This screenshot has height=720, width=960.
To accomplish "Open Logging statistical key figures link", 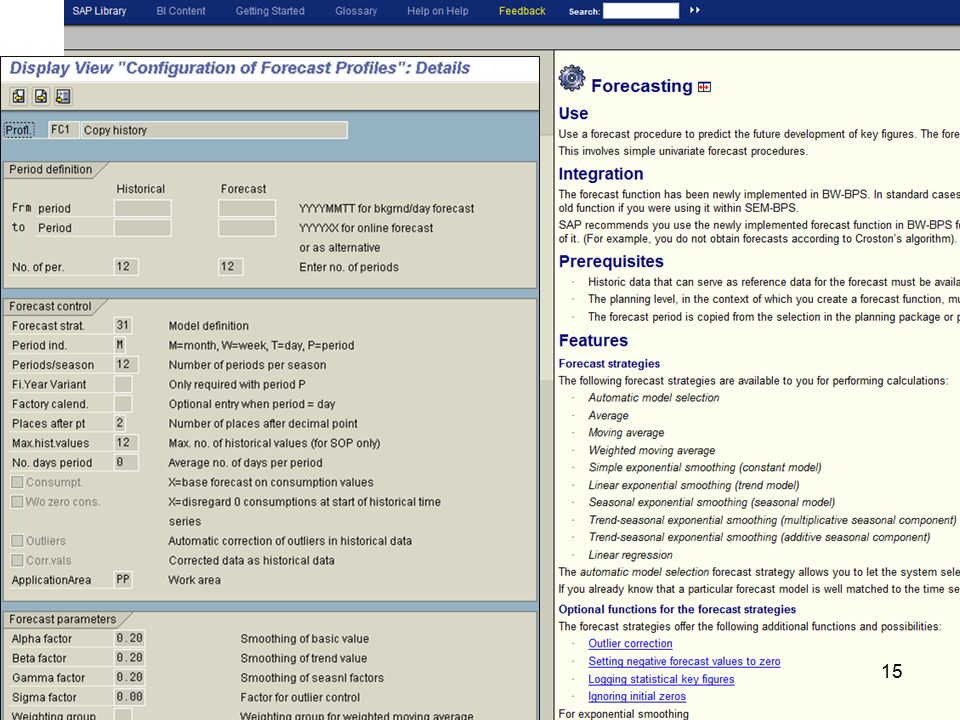I will pyautogui.click(x=661, y=679).
